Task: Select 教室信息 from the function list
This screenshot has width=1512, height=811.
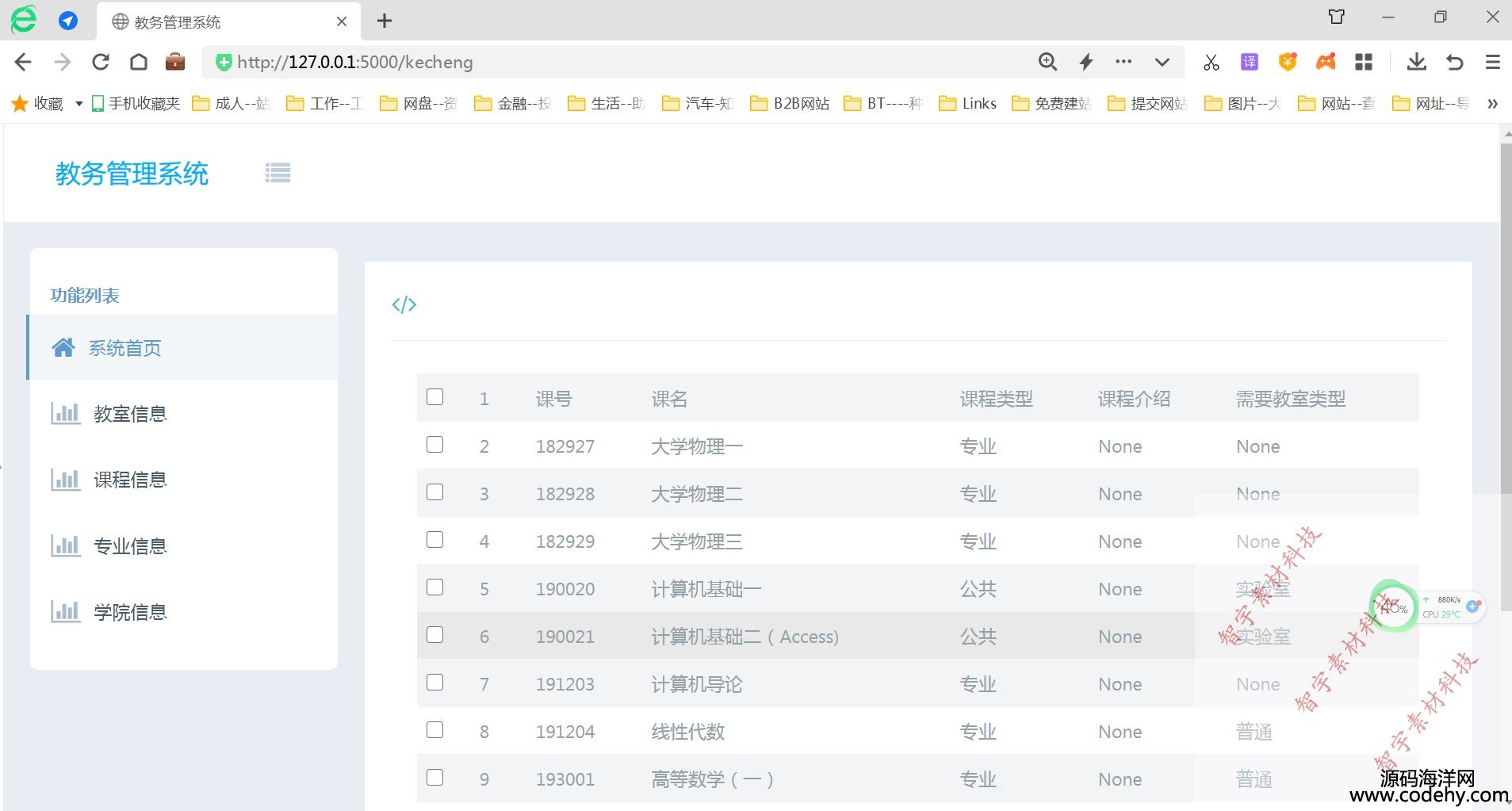Action: click(130, 414)
